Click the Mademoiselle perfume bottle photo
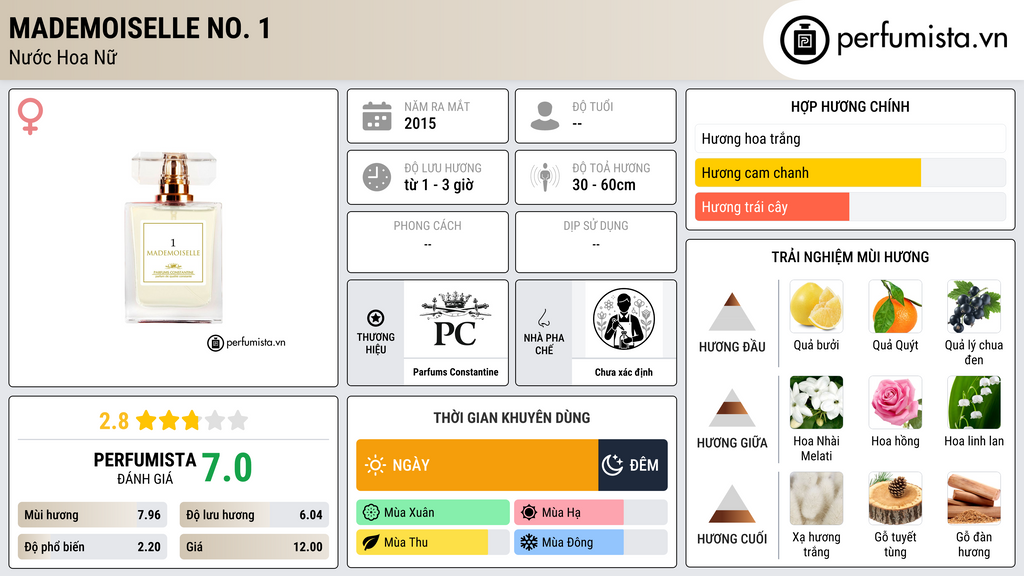Image resolution: width=1024 pixels, height=576 pixels. pos(173,237)
